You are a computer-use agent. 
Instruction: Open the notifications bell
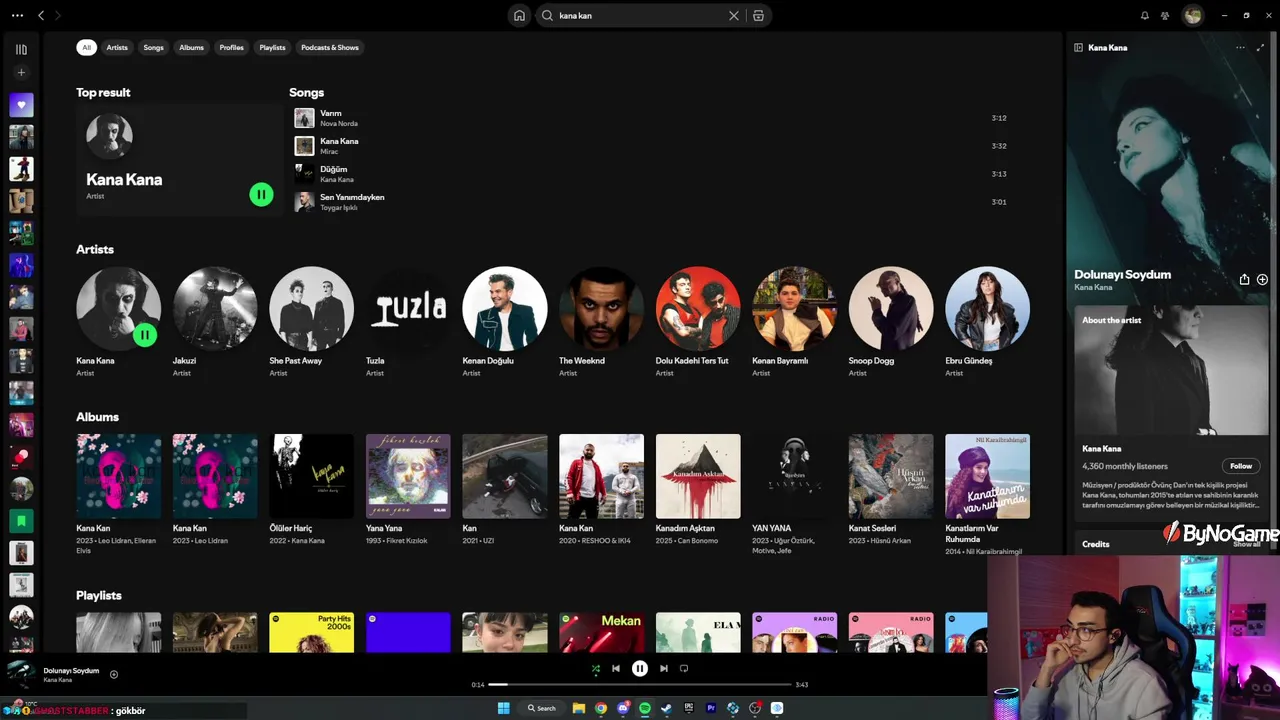point(1145,15)
